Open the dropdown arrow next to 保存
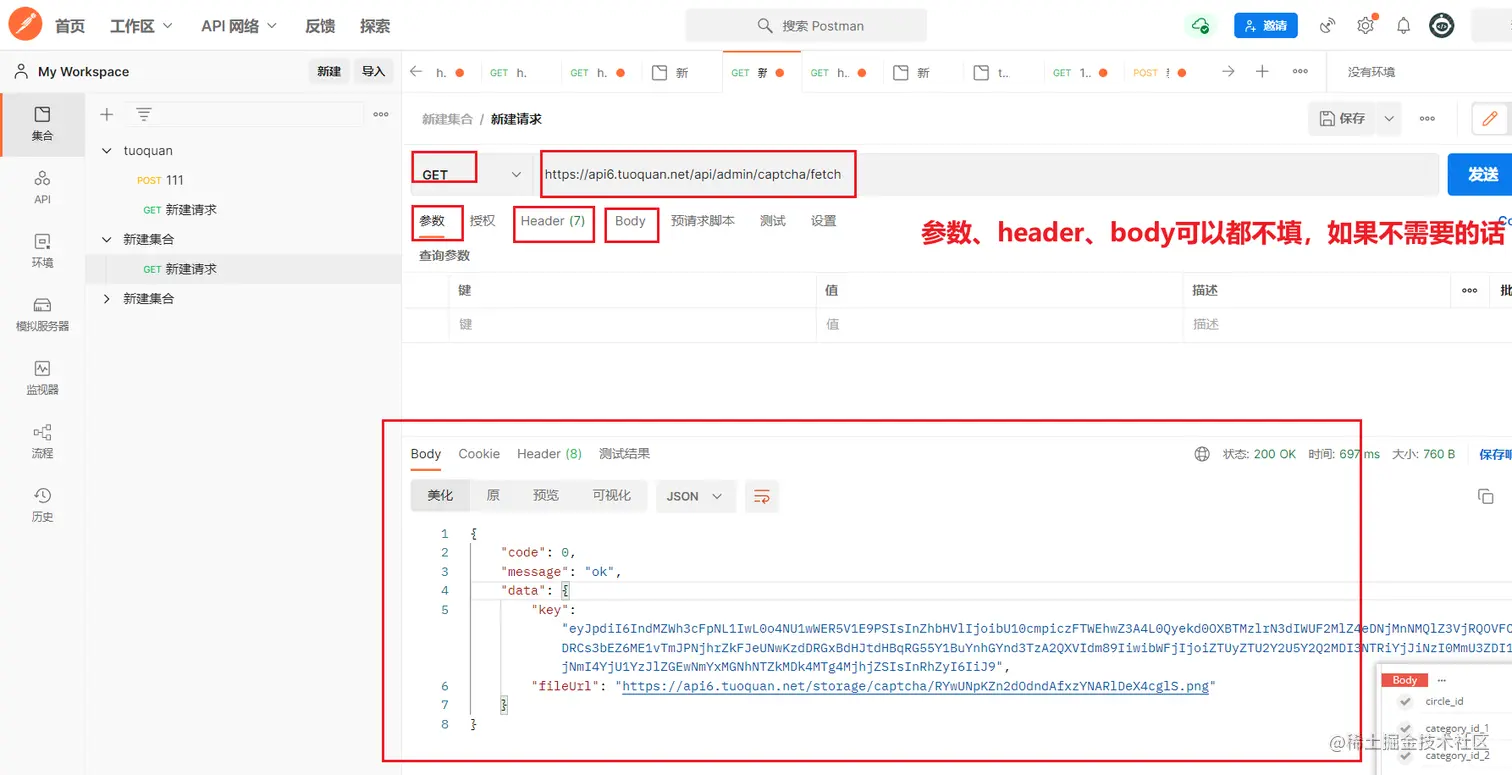This screenshot has height=775, width=1512. click(x=1389, y=119)
